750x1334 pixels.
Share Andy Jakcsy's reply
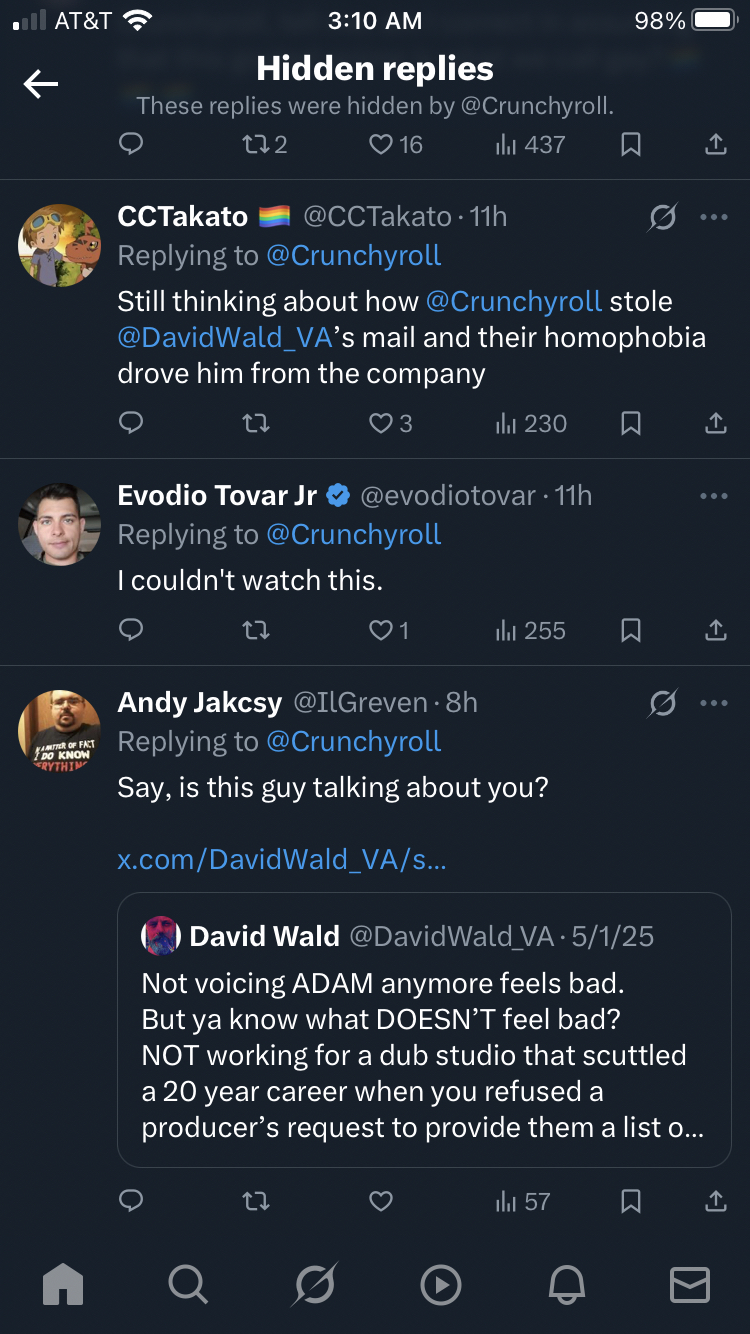point(715,1202)
